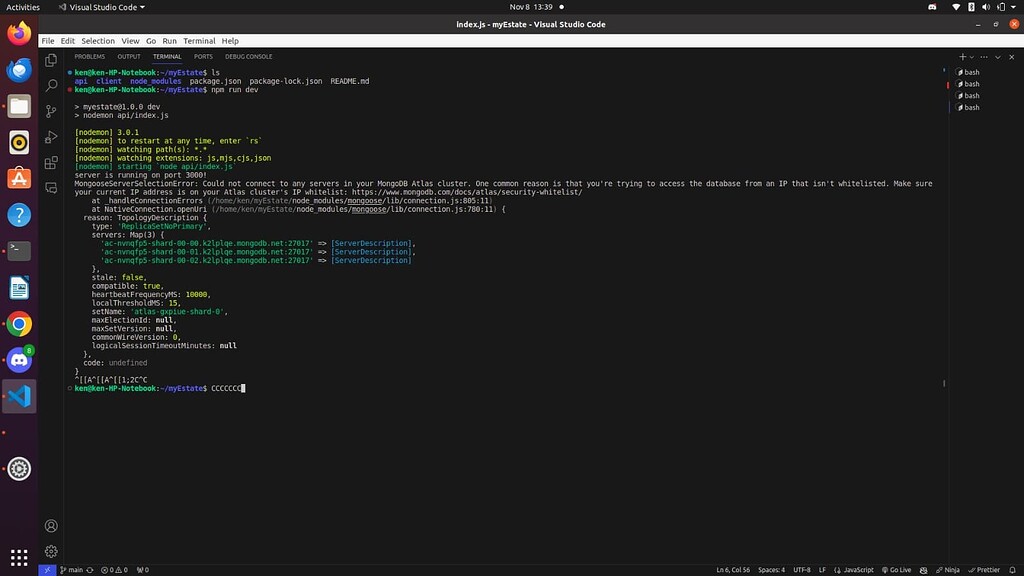Open LibreOffice Writer from the dock

point(19,287)
